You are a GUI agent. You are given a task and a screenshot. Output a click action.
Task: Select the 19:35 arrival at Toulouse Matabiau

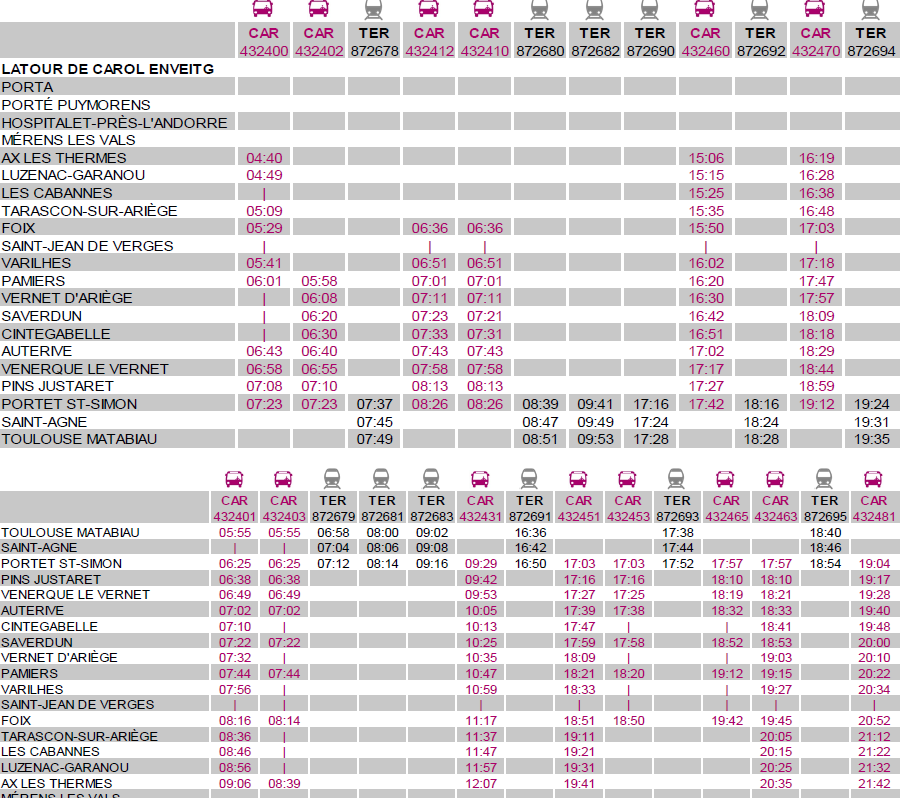click(871, 439)
